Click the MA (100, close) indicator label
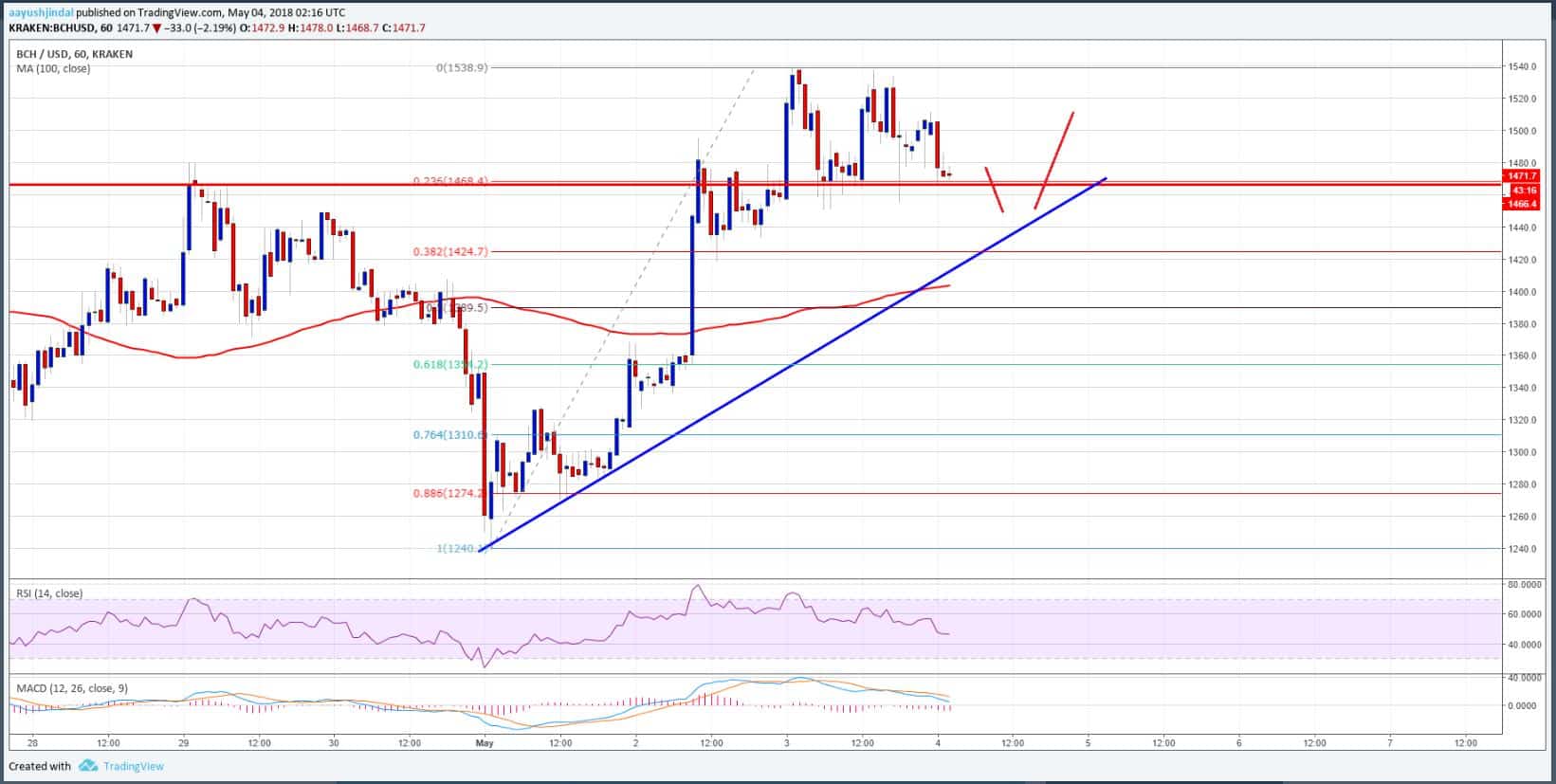The width and height of the screenshot is (1556, 784). tap(53, 68)
